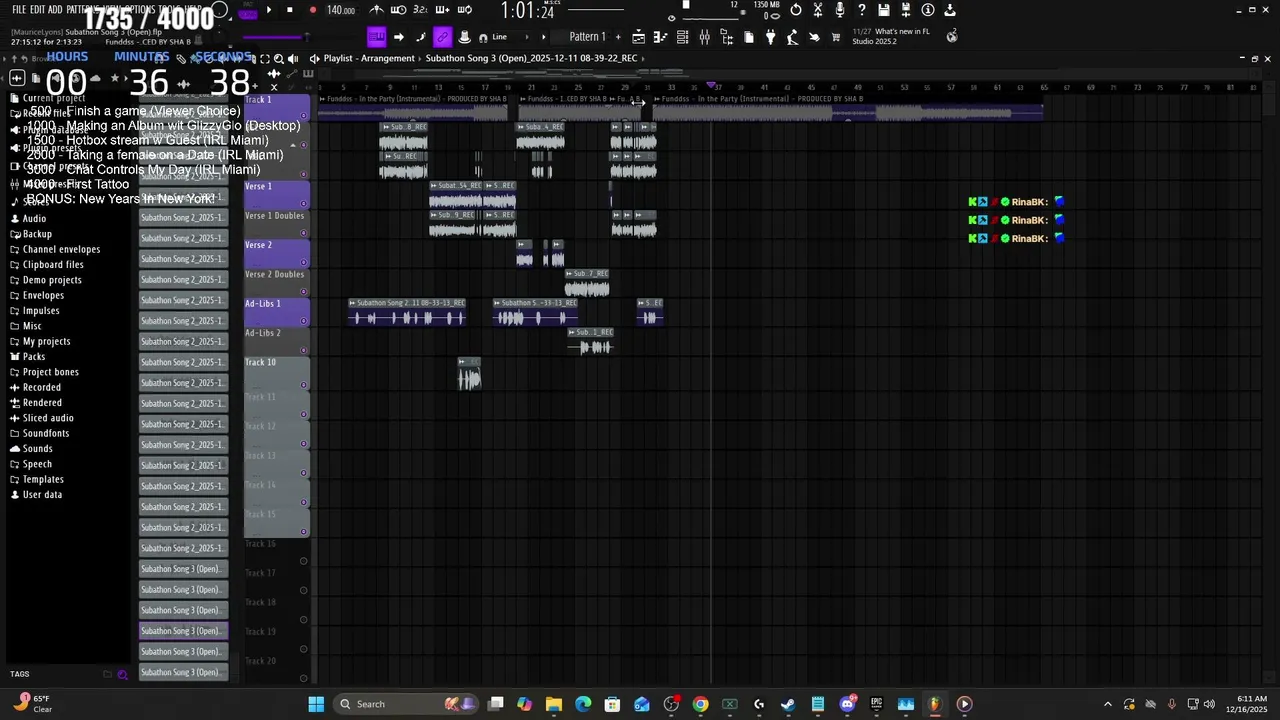This screenshot has width=1280, height=720.
Task: Mute the Ad-Libs 2 track dot
Action: (x=303, y=350)
